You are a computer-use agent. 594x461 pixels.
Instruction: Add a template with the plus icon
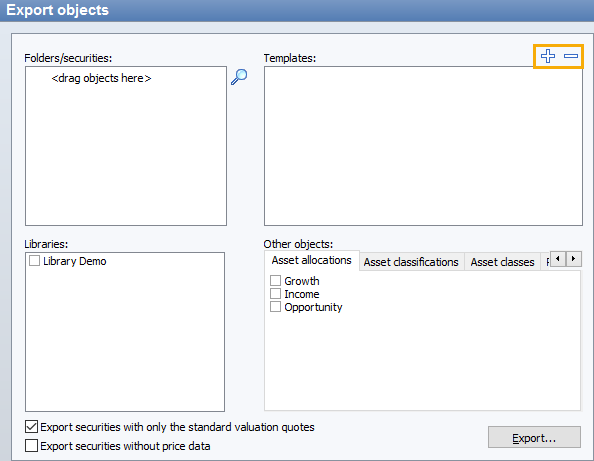pyautogui.click(x=548, y=56)
